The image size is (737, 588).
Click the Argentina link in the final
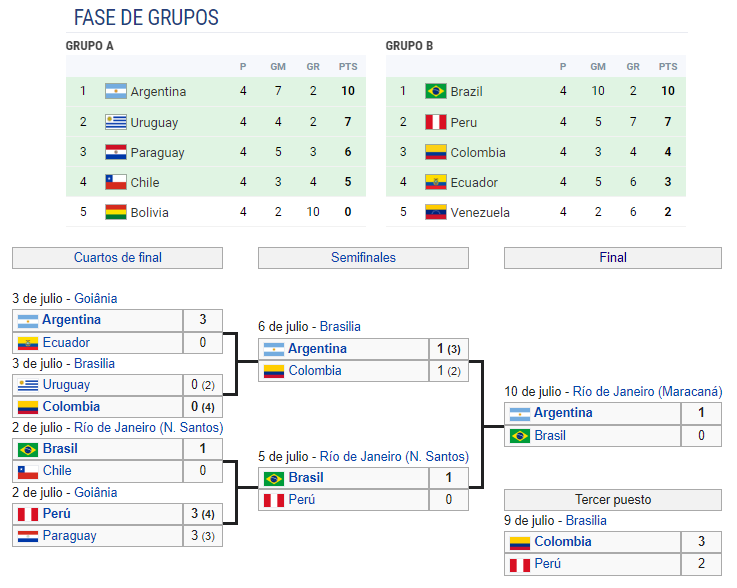coord(563,413)
